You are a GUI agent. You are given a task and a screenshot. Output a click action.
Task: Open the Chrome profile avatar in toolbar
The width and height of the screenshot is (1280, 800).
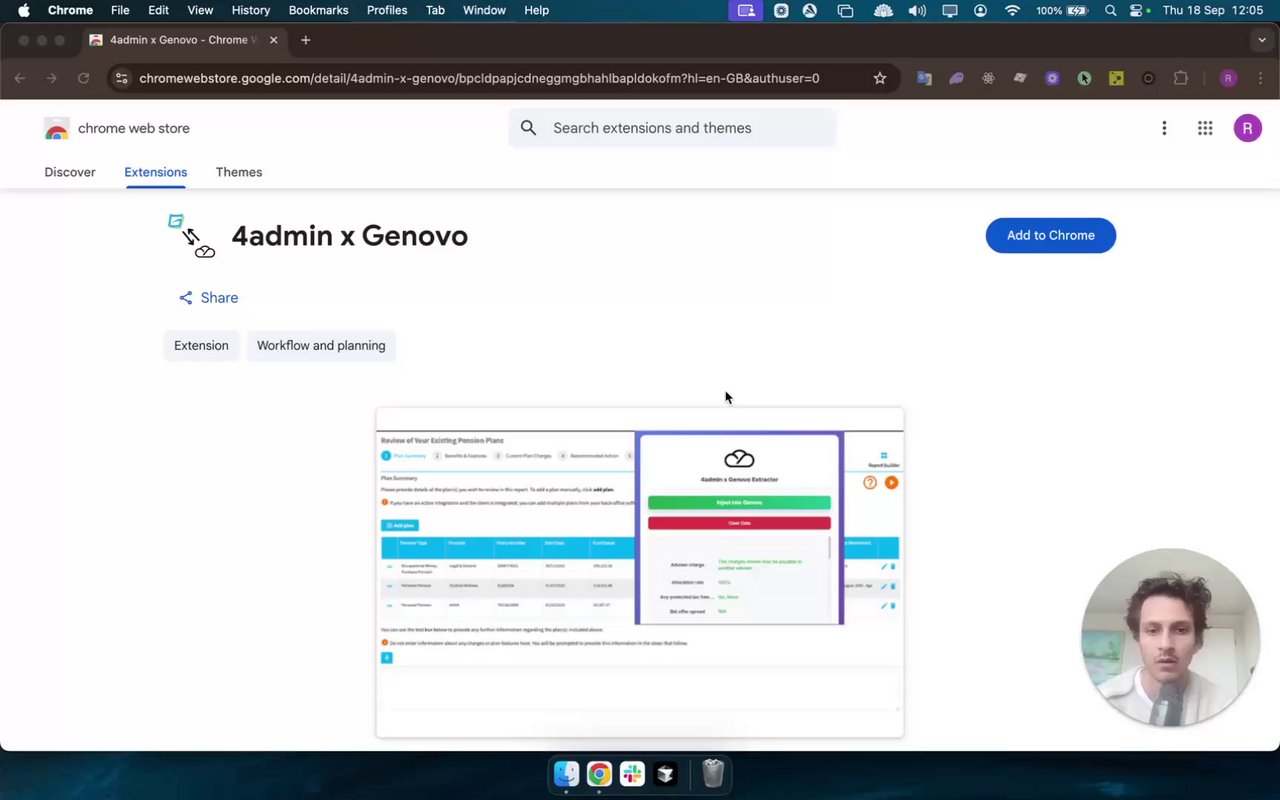point(1228,78)
